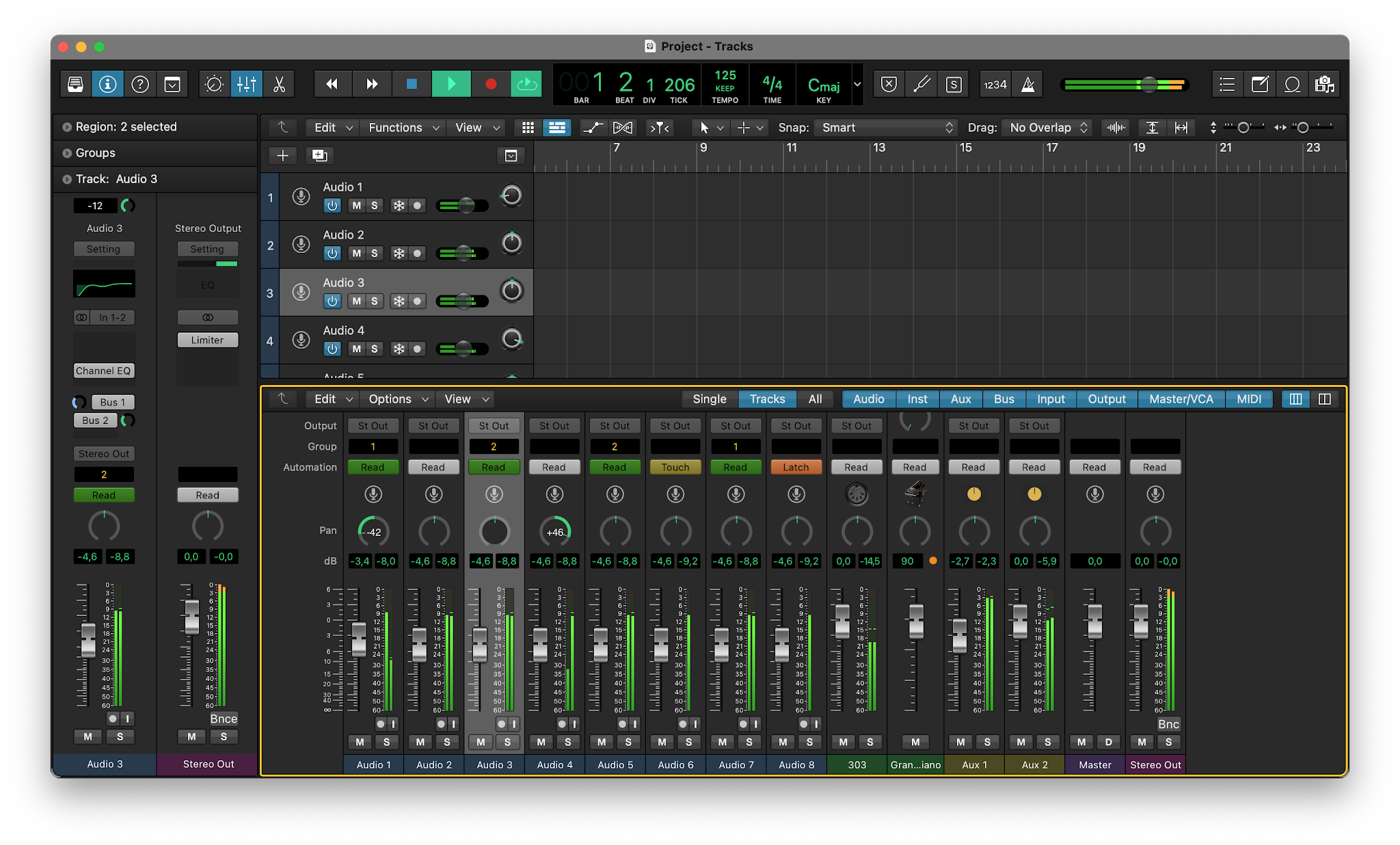
Task: Click the Freeze snowflake on Audio 2
Action: coord(399,254)
